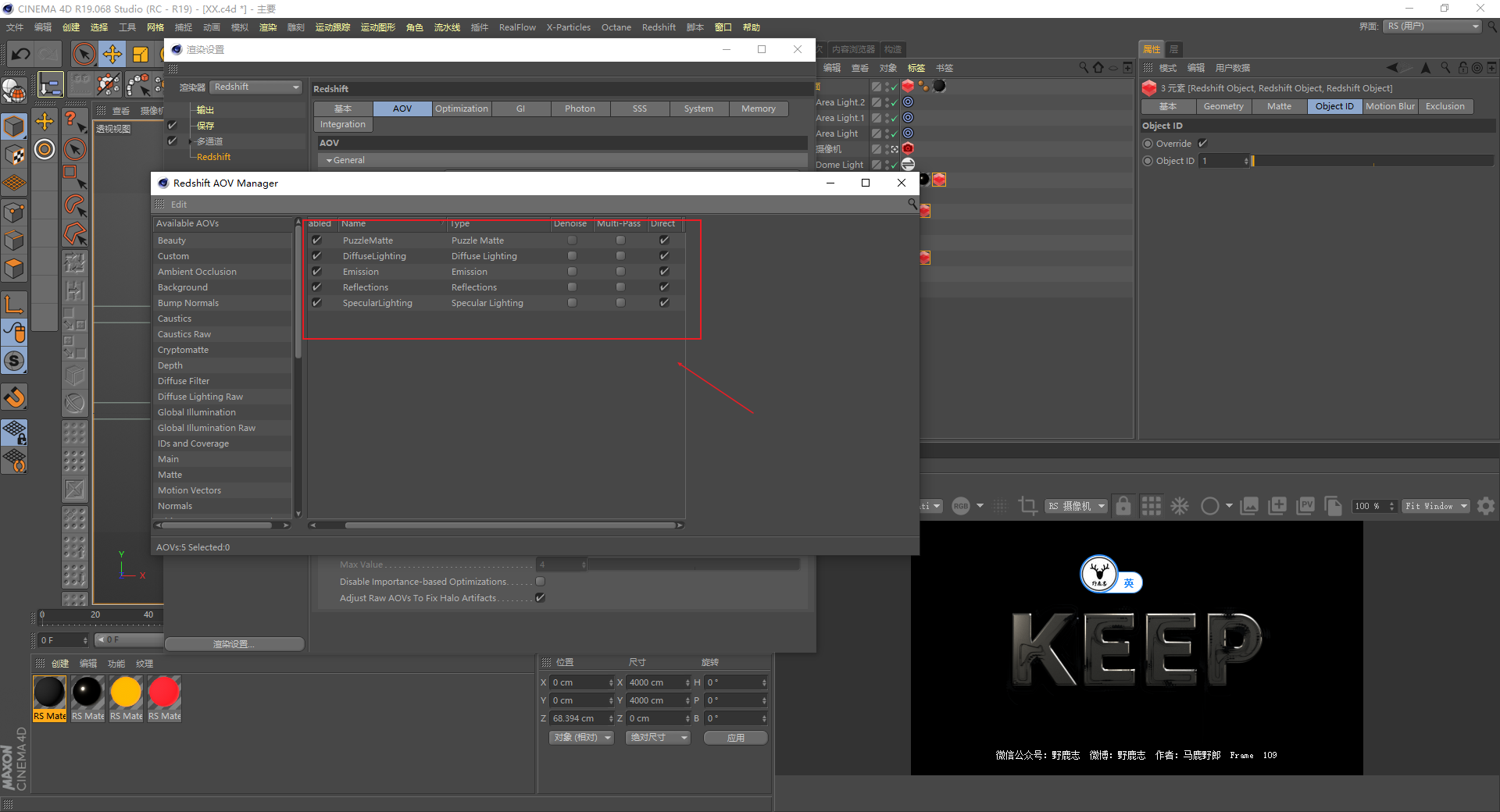The image size is (1500, 812).
Task: Select the red RS Material sphere
Action: (x=164, y=692)
